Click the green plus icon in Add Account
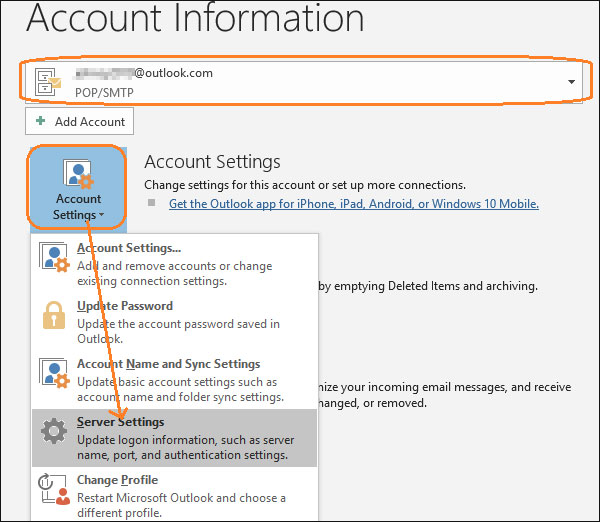The image size is (600, 522). click(40, 121)
